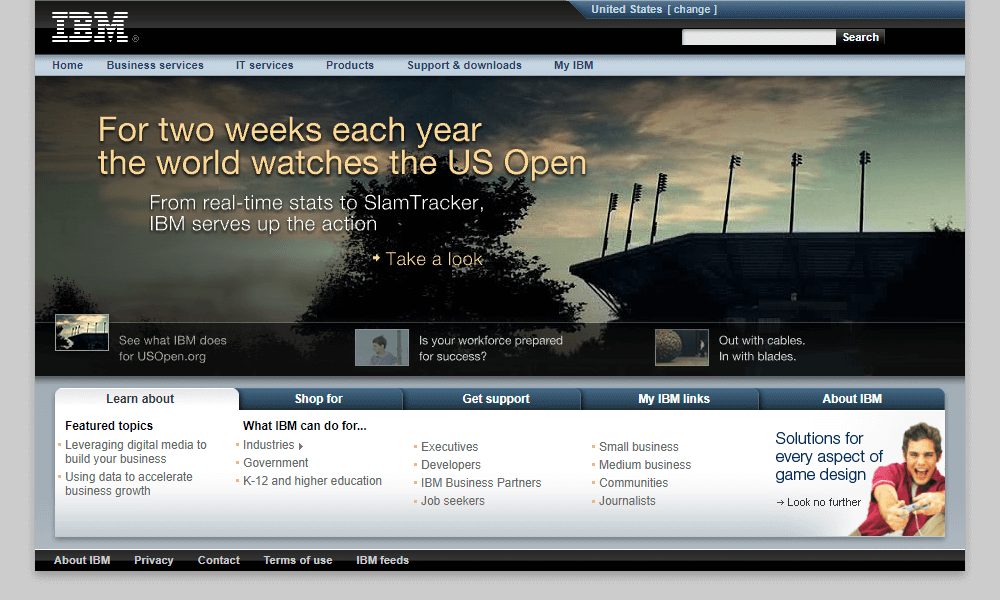Switch to the Get support tab

pos(496,399)
